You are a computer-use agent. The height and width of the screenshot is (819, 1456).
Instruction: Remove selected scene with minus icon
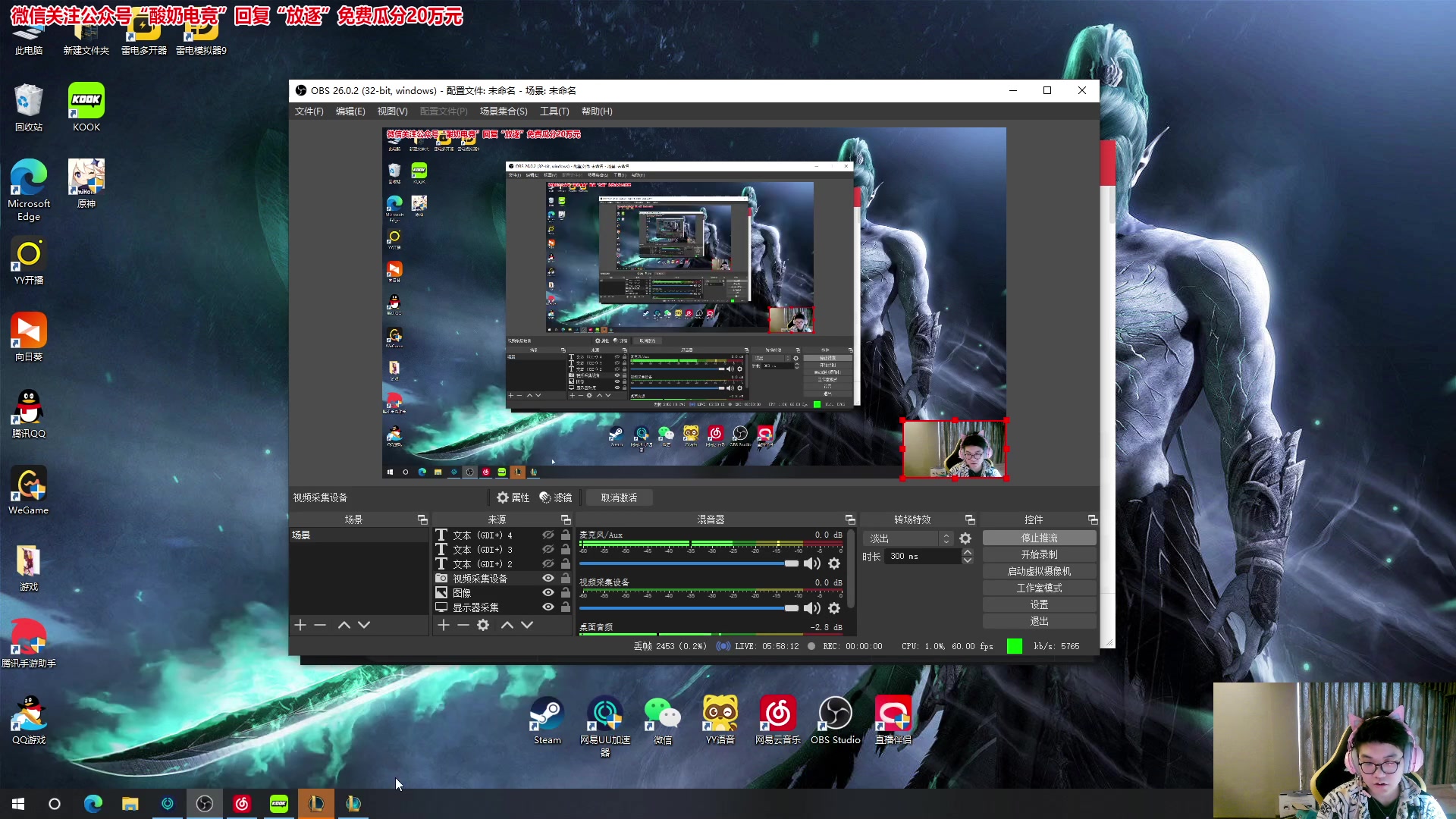pyautogui.click(x=320, y=625)
